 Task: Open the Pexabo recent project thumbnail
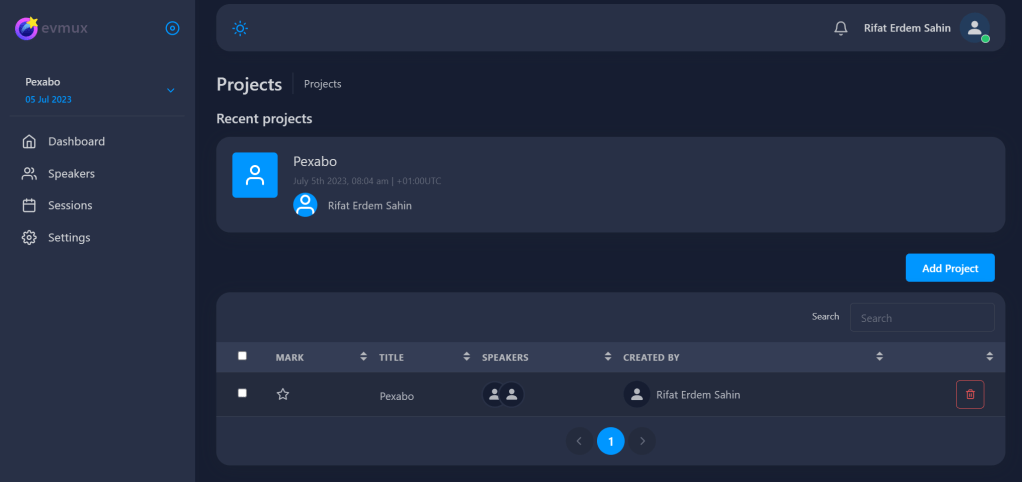255,175
